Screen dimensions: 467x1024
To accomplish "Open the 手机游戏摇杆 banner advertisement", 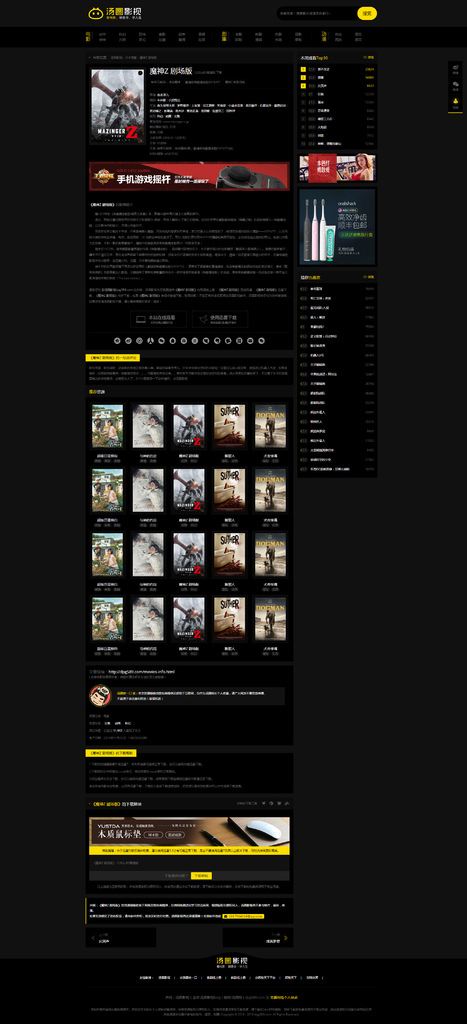I will click(189, 176).
